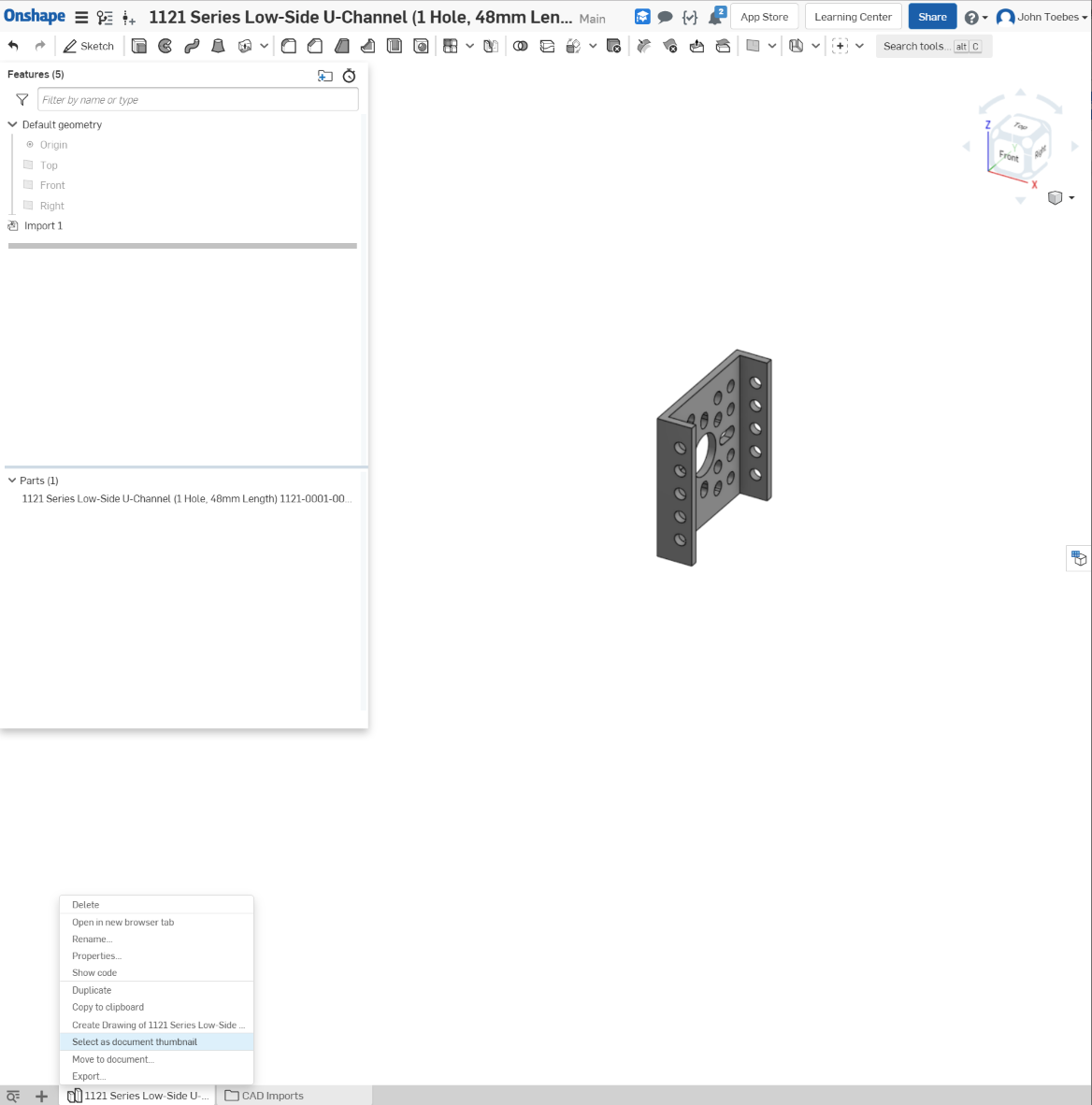Open the Transform tool dropdown
Screen dimensions: 1092x1105
click(x=593, y=46)
